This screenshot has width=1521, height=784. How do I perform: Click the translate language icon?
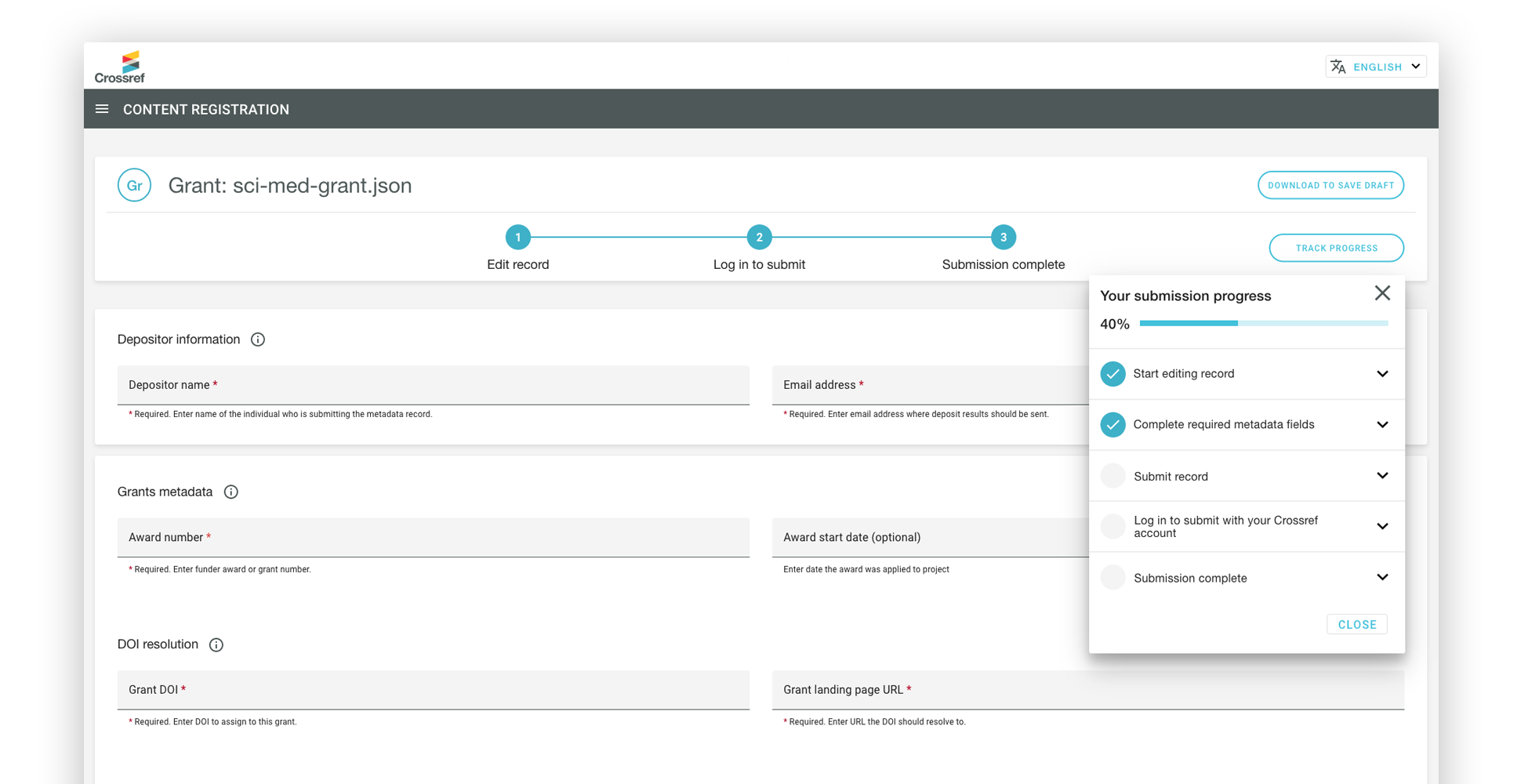1338,67
